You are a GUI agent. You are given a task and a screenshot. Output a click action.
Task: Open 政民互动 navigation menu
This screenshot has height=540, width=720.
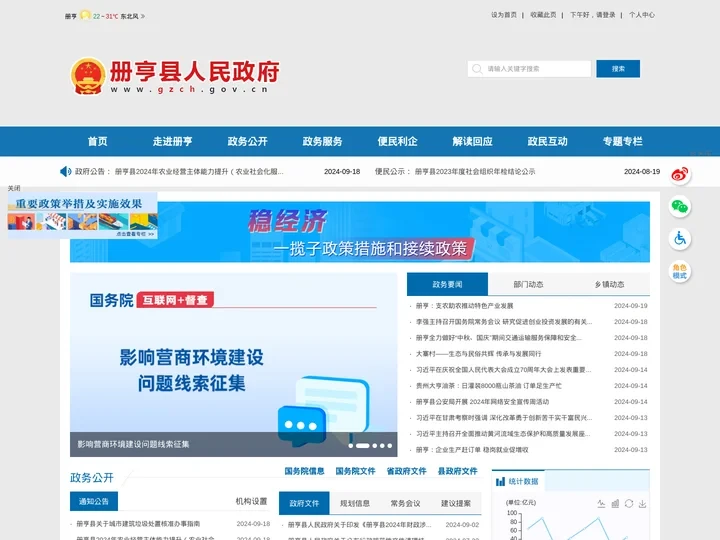pyautogui.click(x=547, y=141)
